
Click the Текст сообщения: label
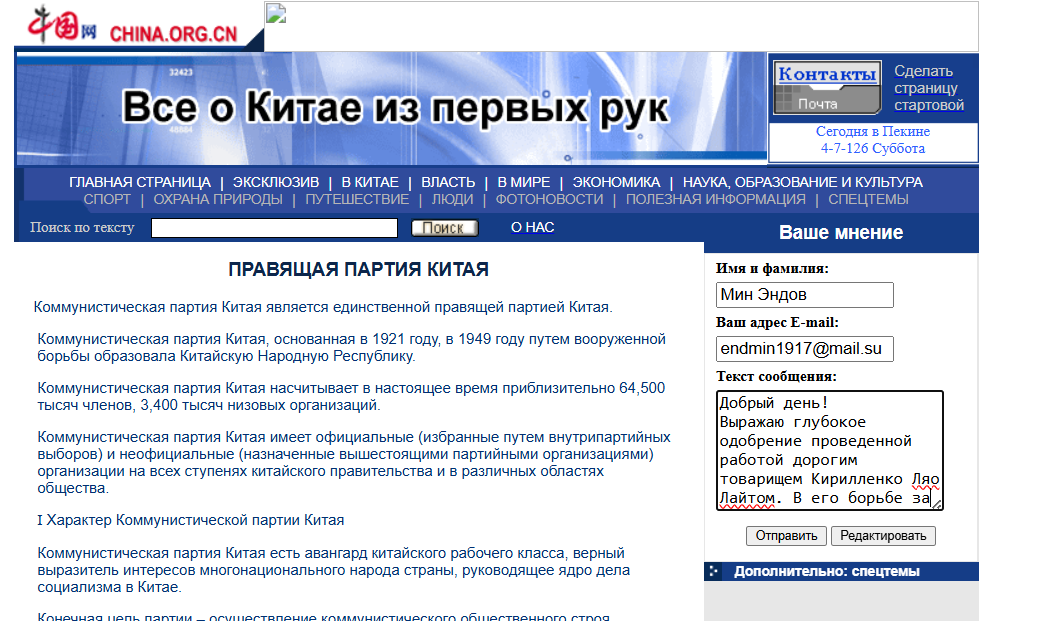click(x=776, y=376)
